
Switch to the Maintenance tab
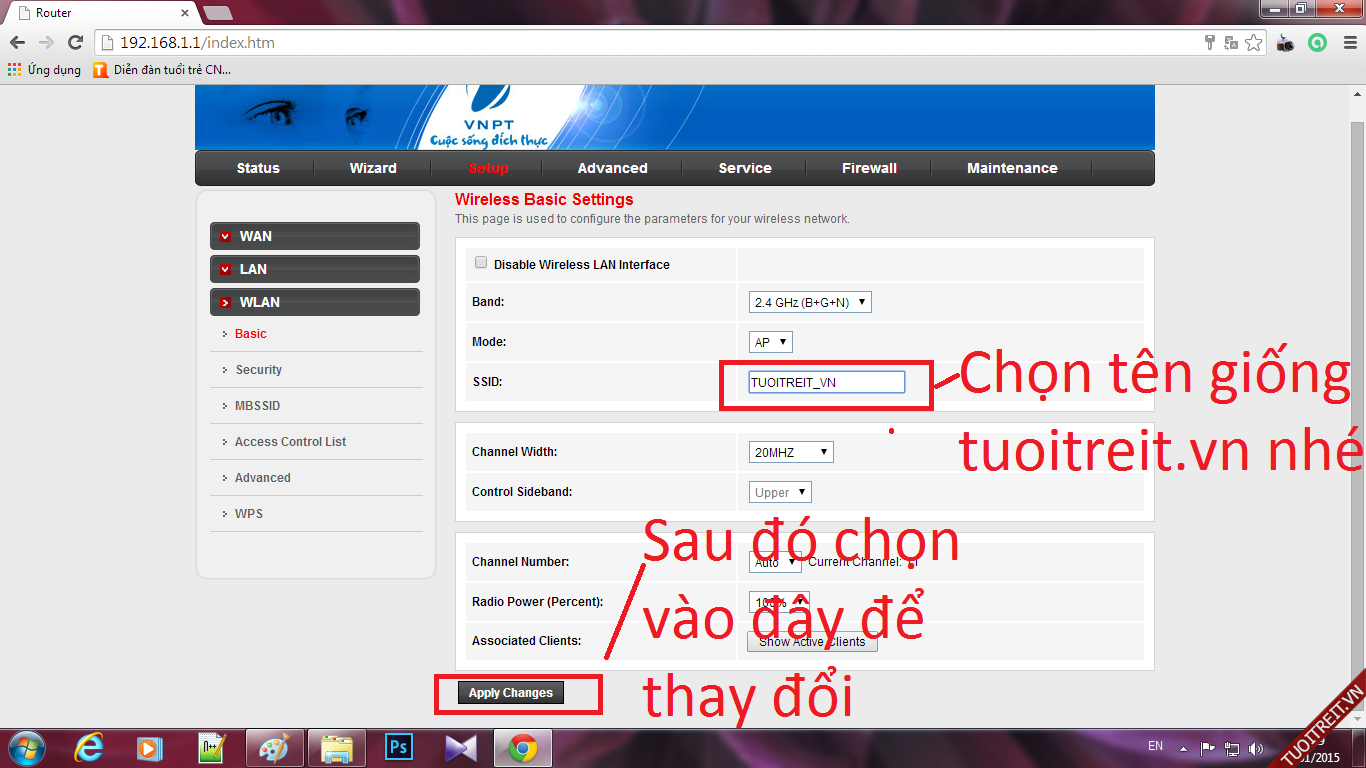pyautogui.click(x=1012, y=168)
